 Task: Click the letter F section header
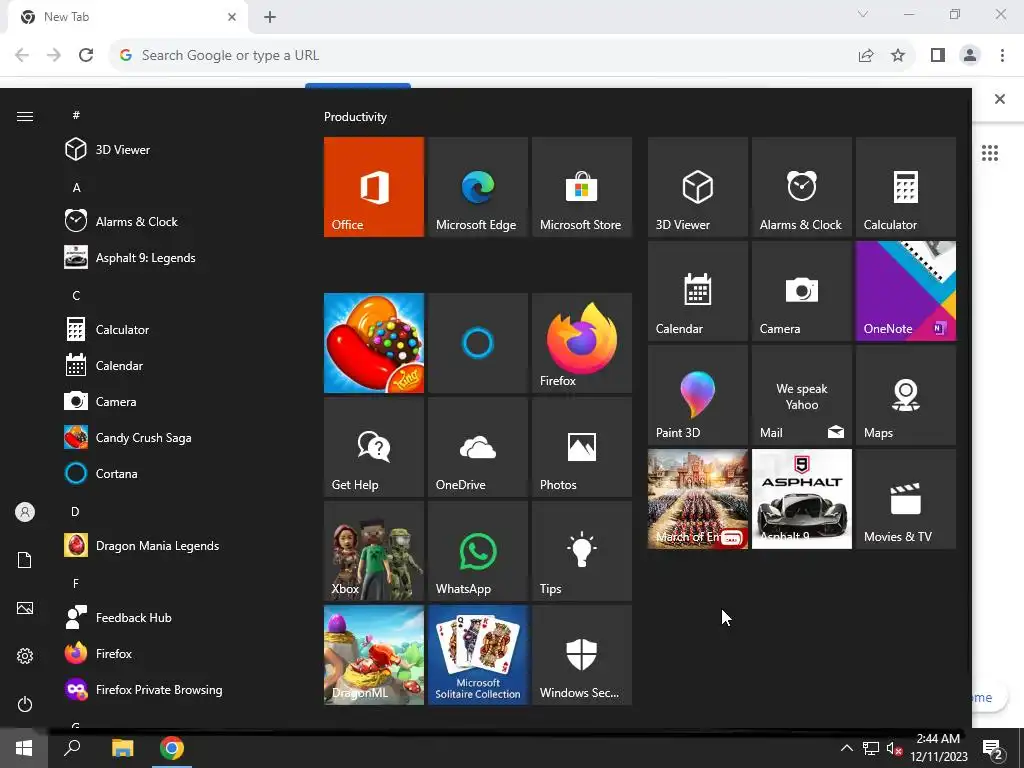click(x=76, y=583)
